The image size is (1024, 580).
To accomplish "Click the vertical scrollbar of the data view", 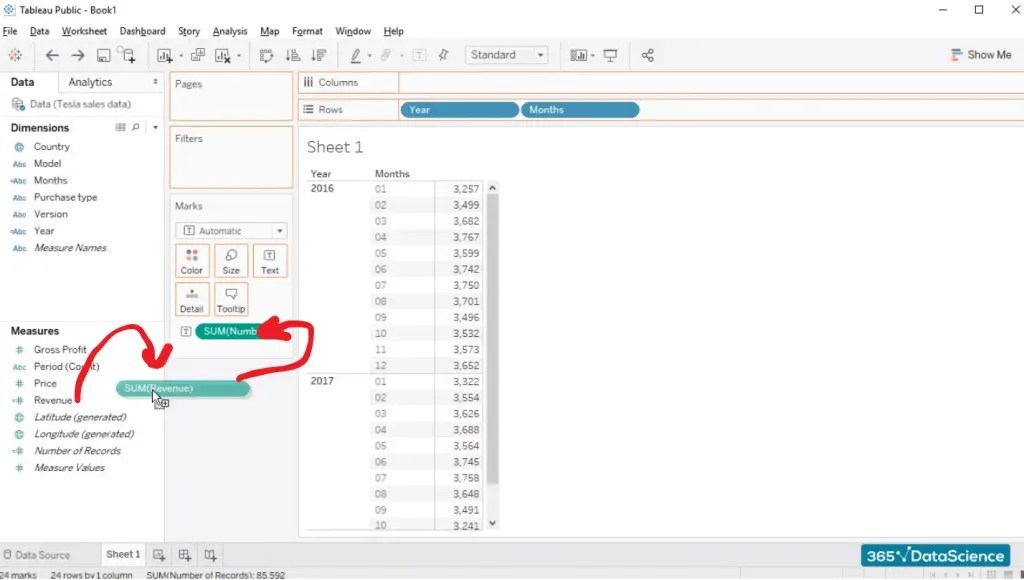I will 493,350.
